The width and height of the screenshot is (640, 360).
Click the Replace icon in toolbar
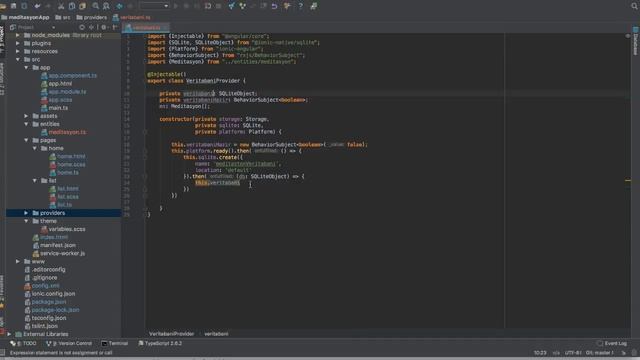click(x=107, y=6)
